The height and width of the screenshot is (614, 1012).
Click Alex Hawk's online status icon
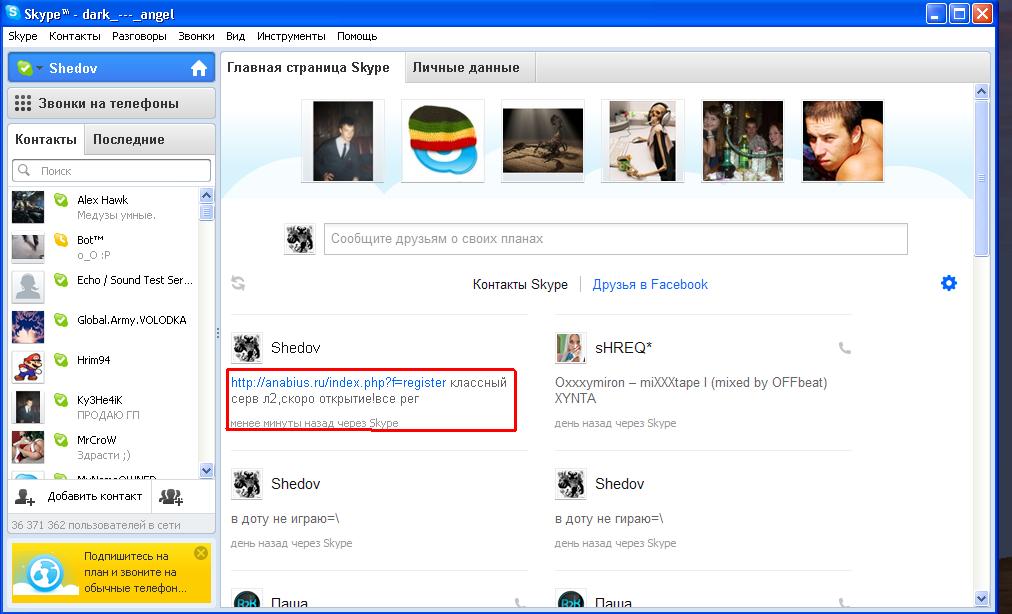click(x=61, y=200)
